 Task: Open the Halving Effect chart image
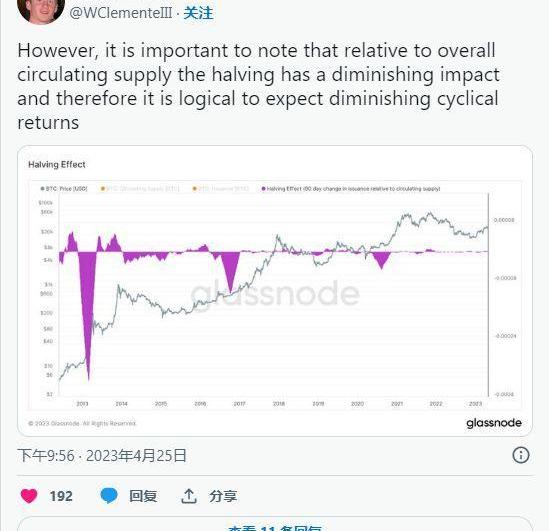tap(275, 291)
